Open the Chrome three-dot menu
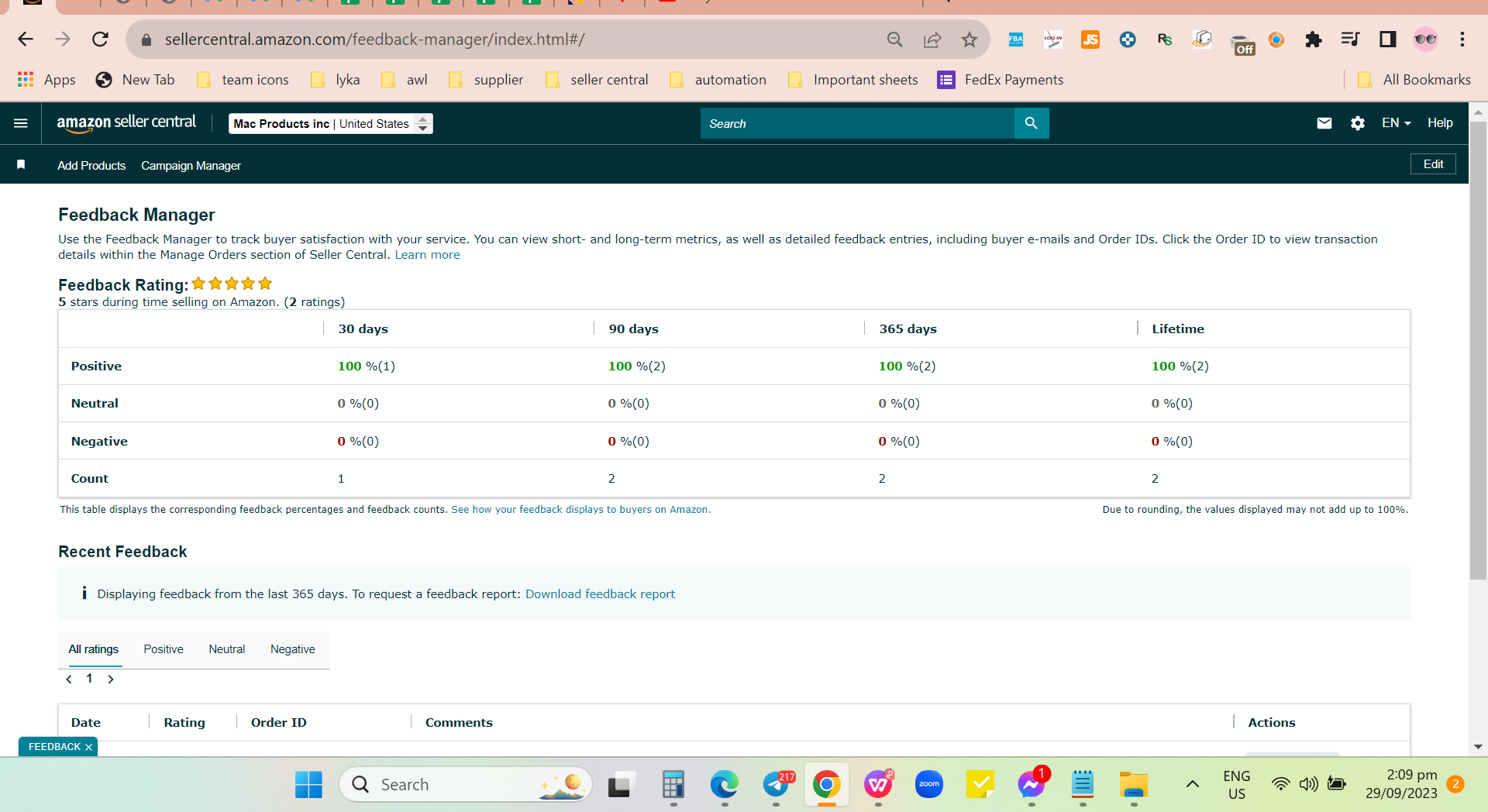 coord(1462,39)
